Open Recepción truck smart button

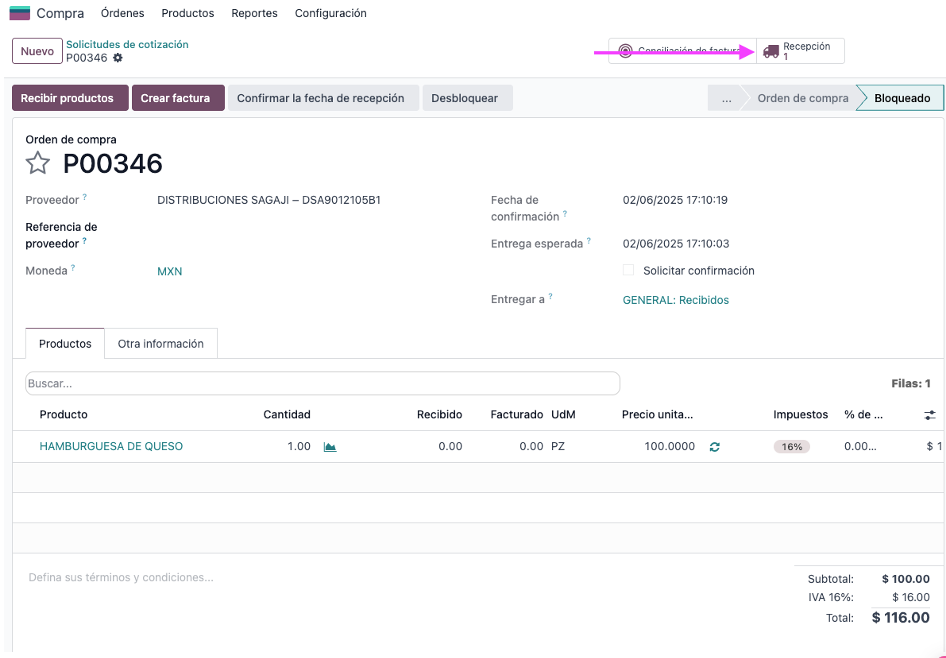(800, 51)
